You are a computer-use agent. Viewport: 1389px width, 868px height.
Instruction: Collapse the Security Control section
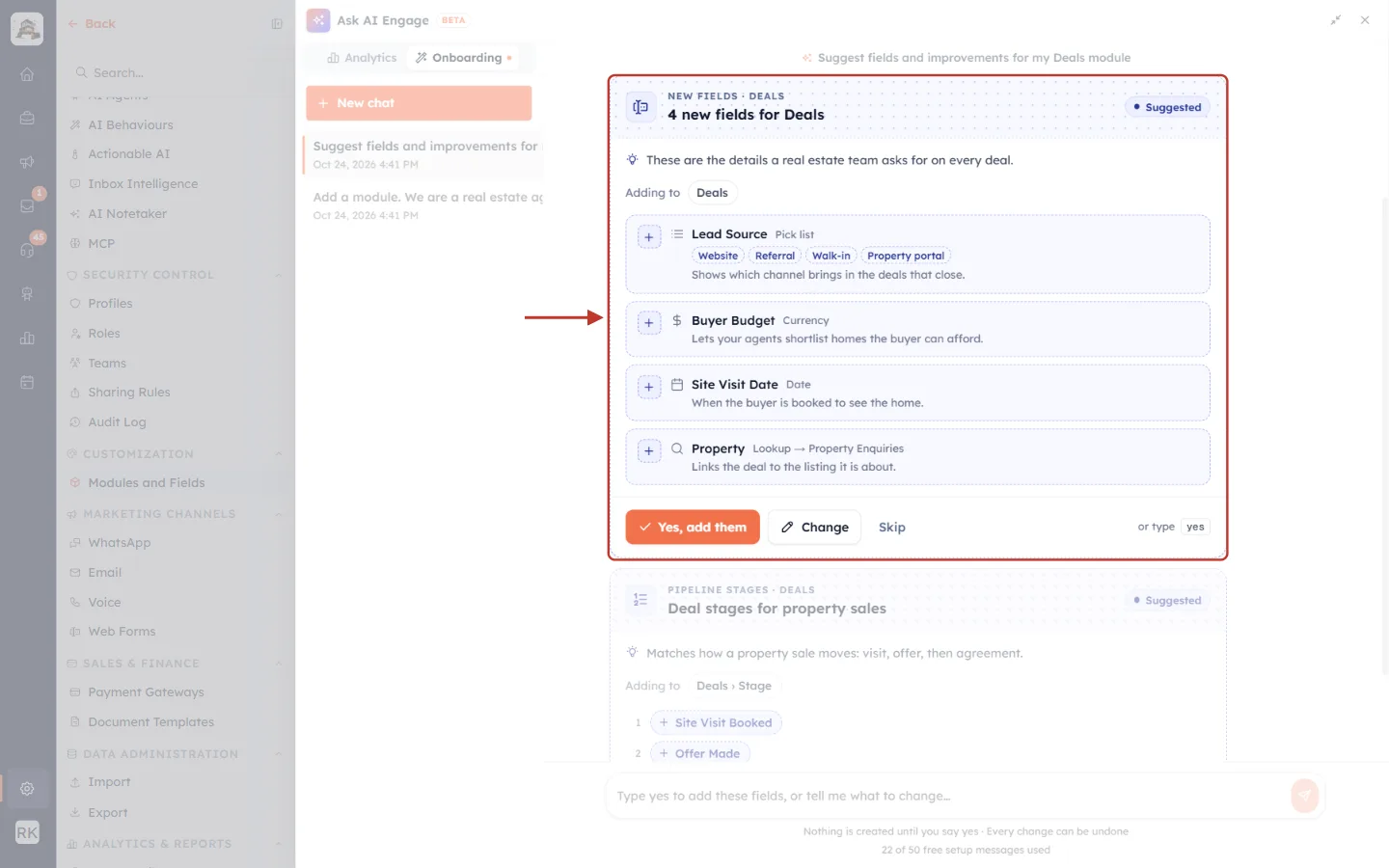coord(278,275)
